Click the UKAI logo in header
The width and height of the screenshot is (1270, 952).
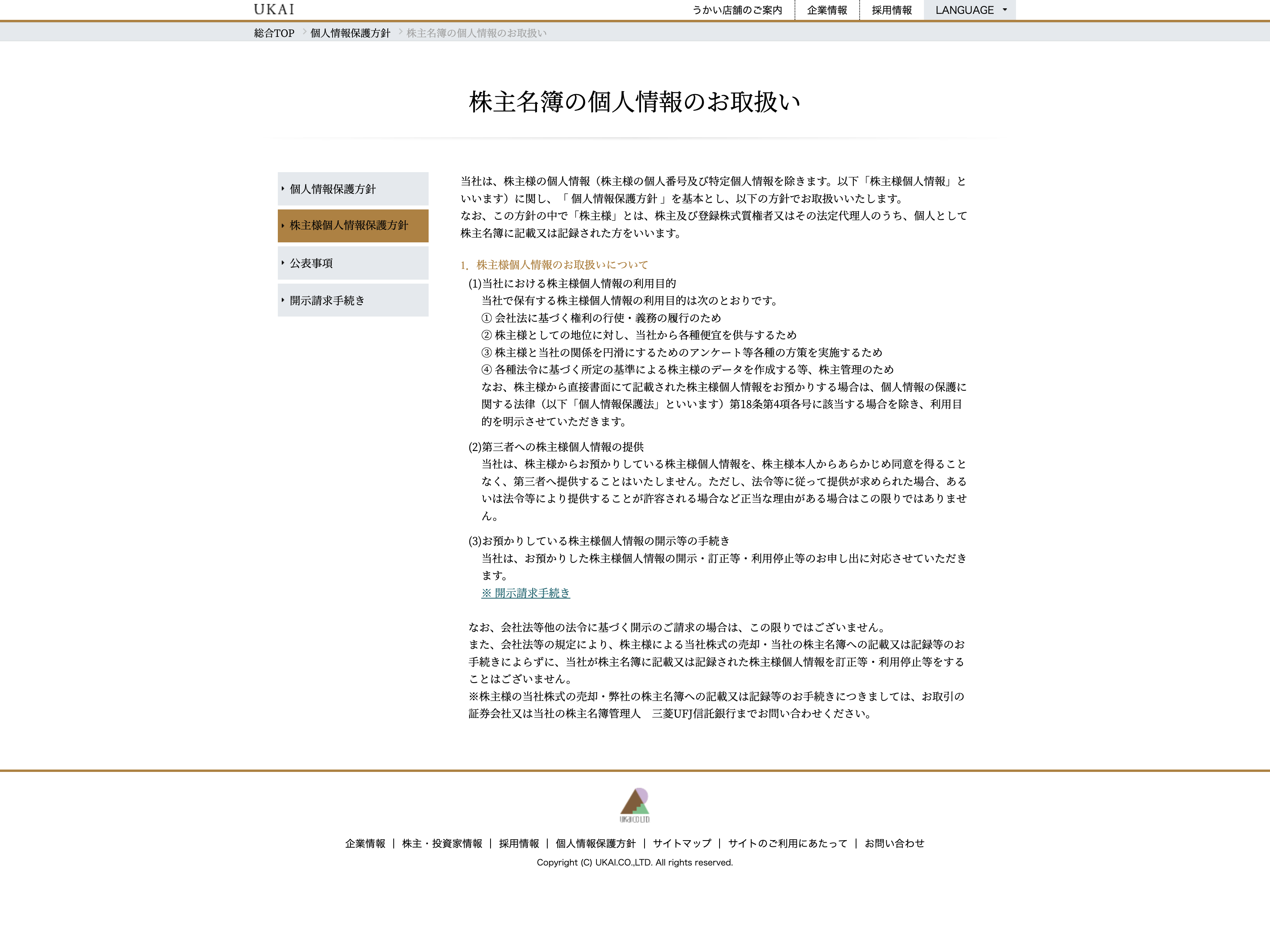274,10
